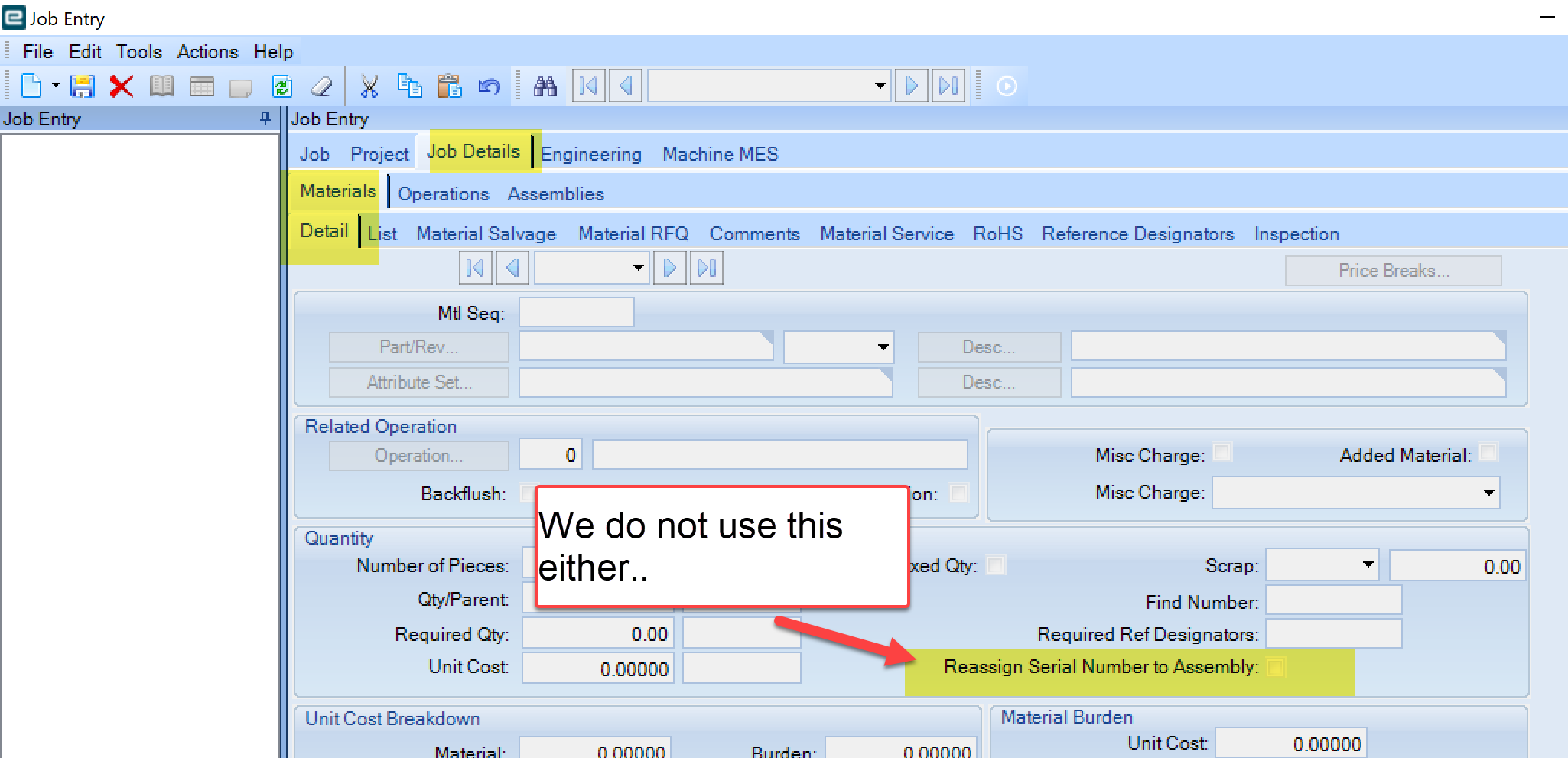Click the red X delete icon
This screenshot has height=758, width=1568.
(x=121, y=86)
